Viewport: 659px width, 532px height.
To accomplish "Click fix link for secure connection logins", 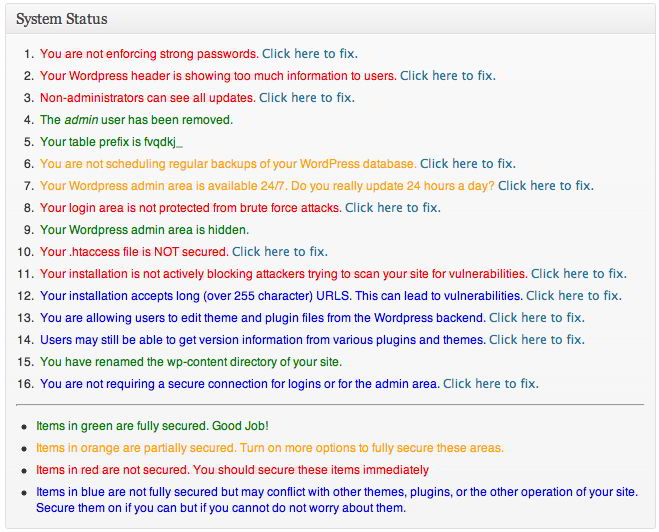I will click(x=490, y=384).
